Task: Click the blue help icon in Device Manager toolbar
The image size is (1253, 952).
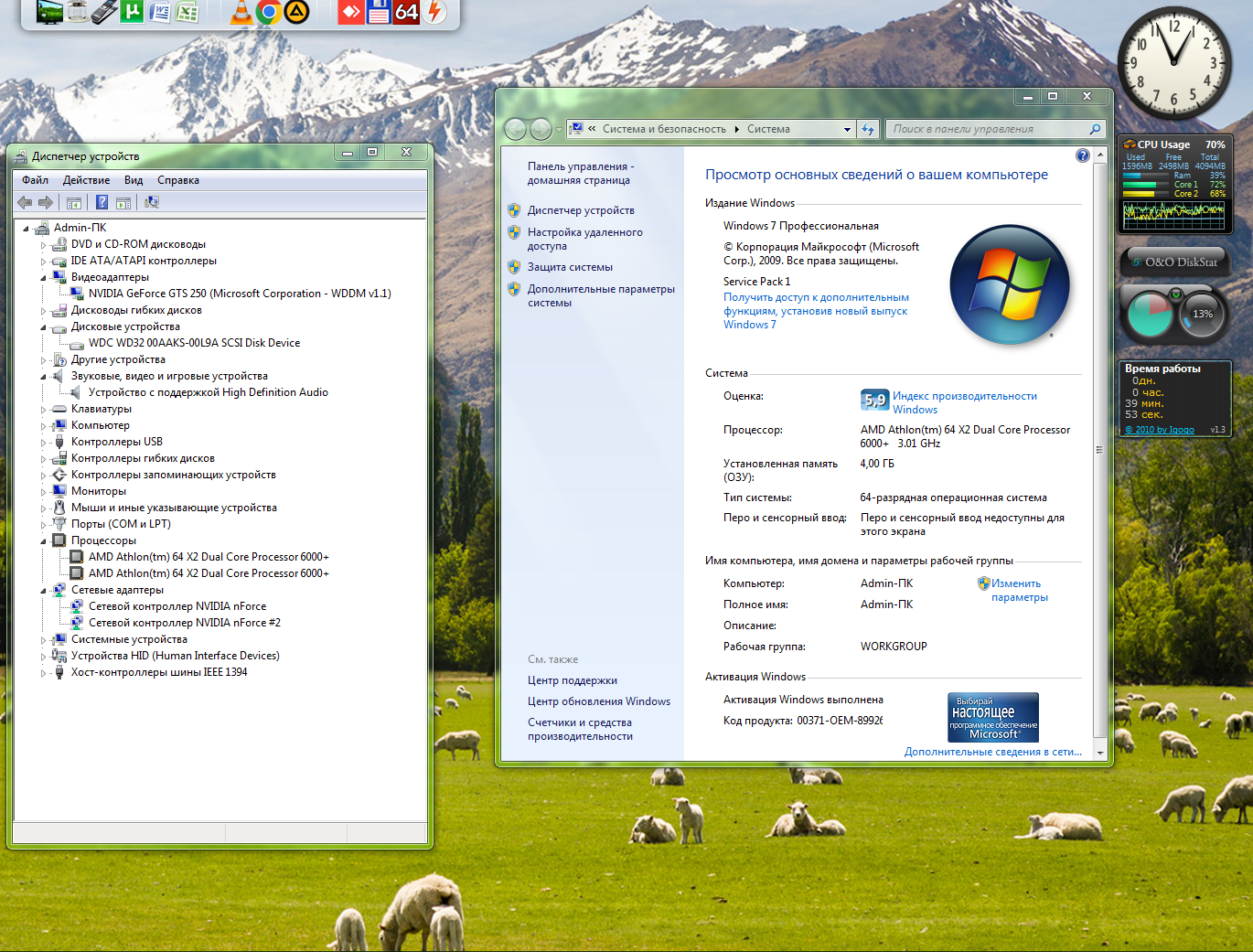Action: click(102, 202)
